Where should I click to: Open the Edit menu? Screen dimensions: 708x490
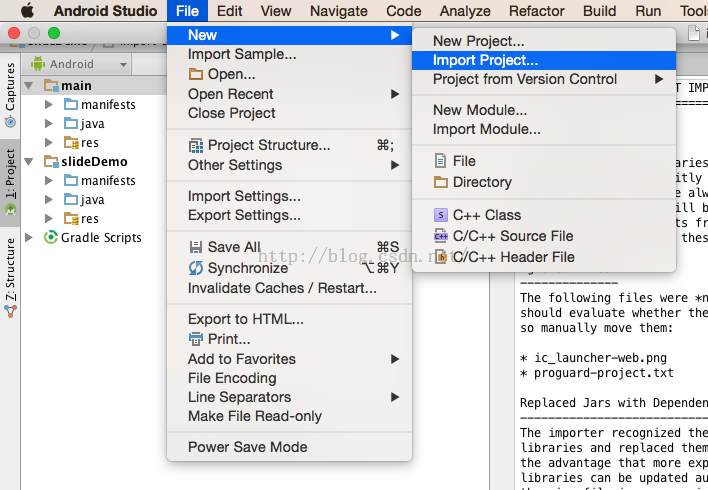[x=229, y=10]
